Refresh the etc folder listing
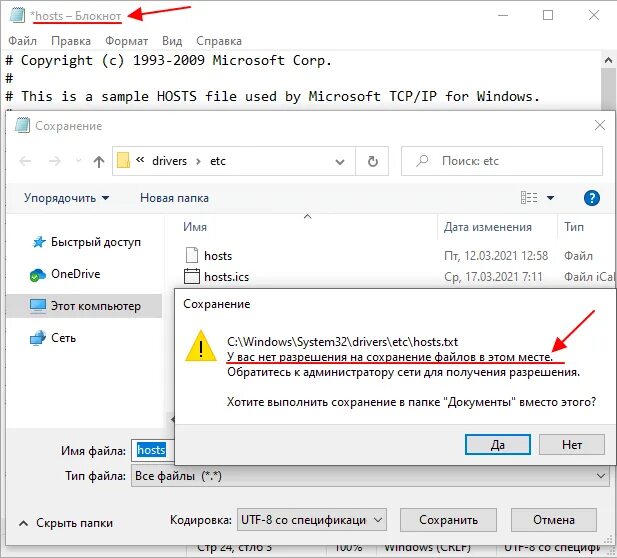This screenshot has width=617, height=558. (372, 161)
